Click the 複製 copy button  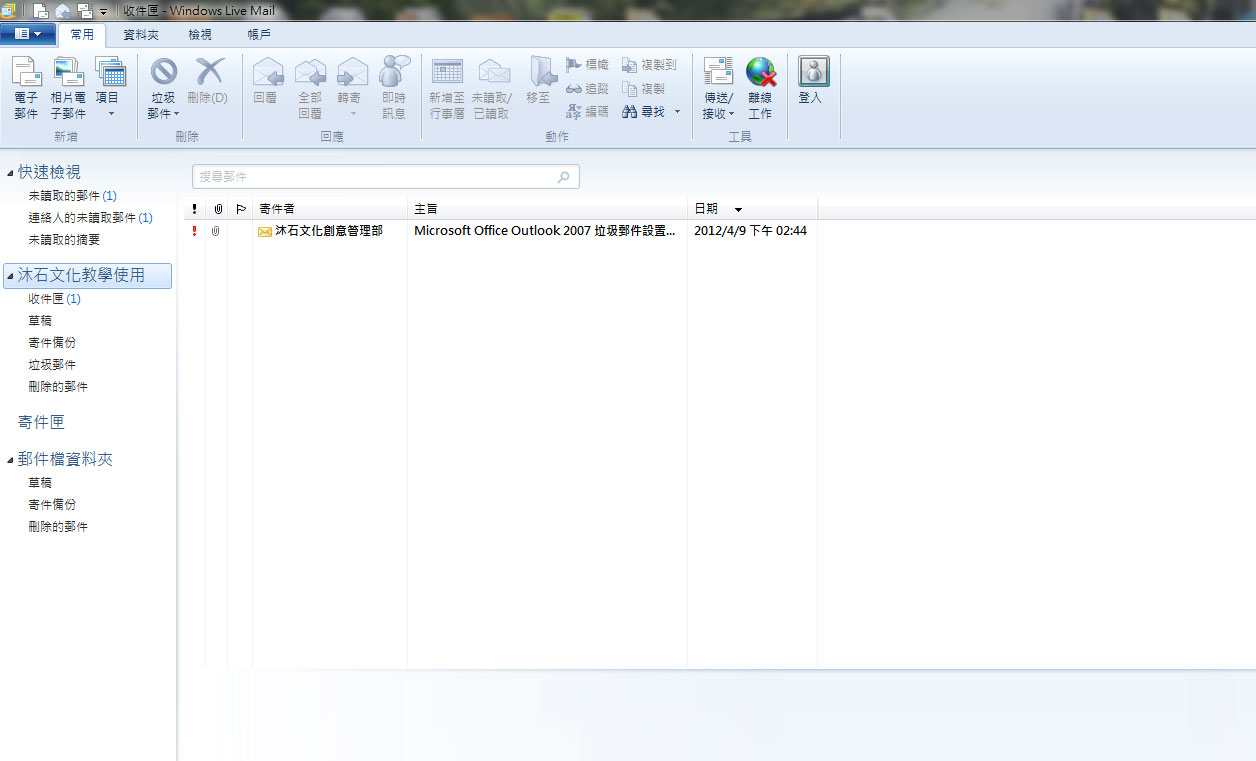tap(644, 89)
